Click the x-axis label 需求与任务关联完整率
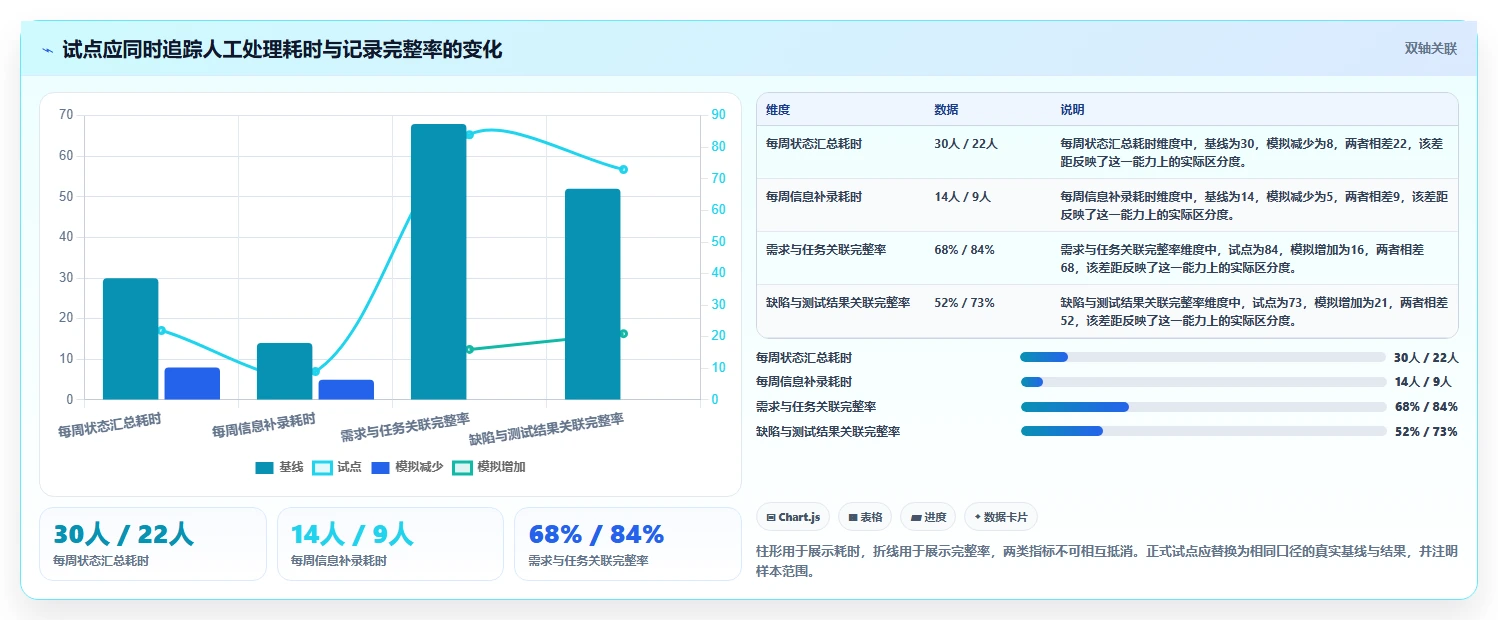 [405, 427]
